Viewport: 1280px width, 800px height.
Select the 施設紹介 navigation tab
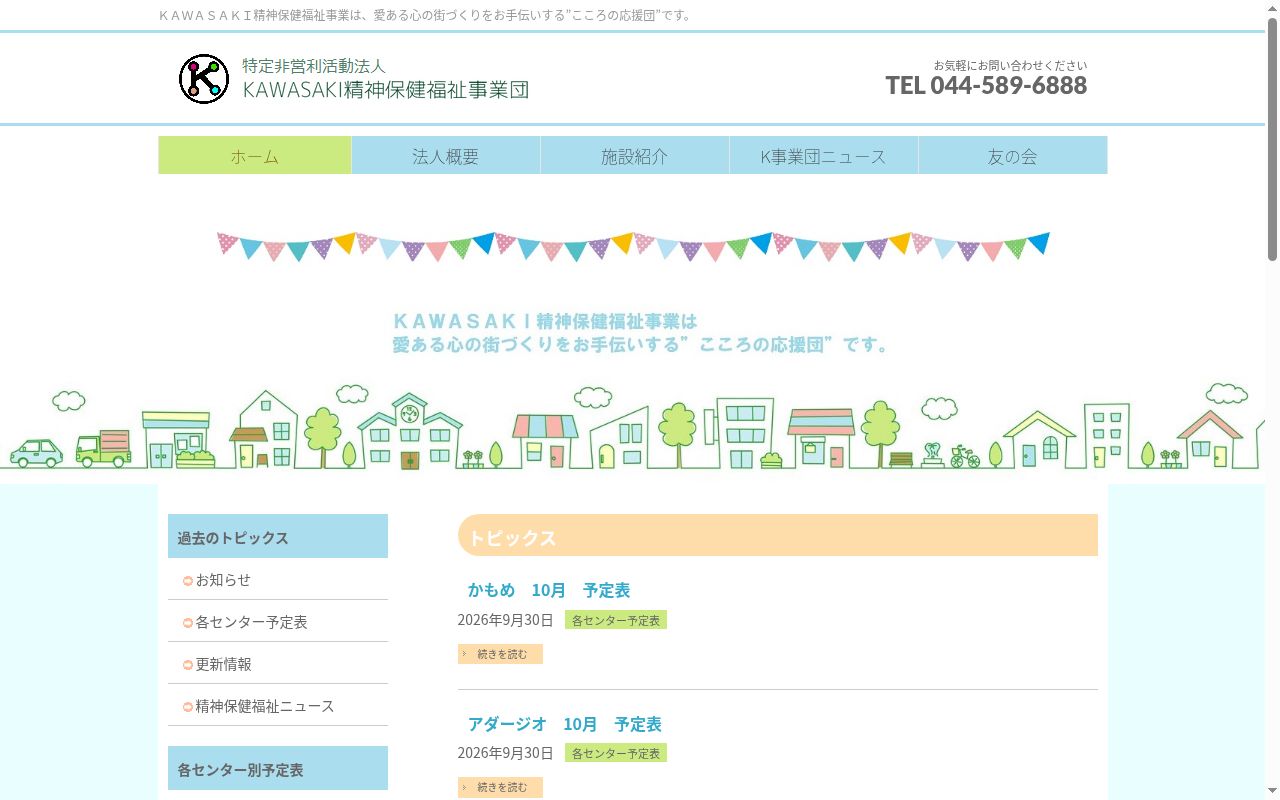point(635,155)
